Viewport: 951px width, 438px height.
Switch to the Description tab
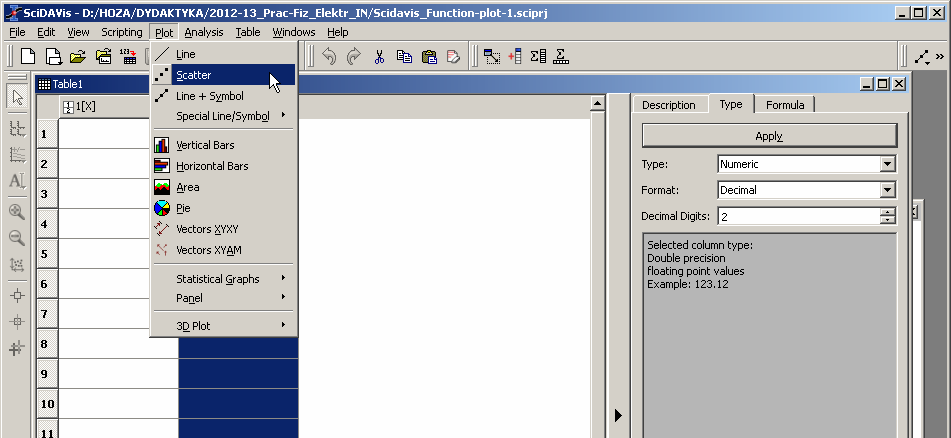669,105
